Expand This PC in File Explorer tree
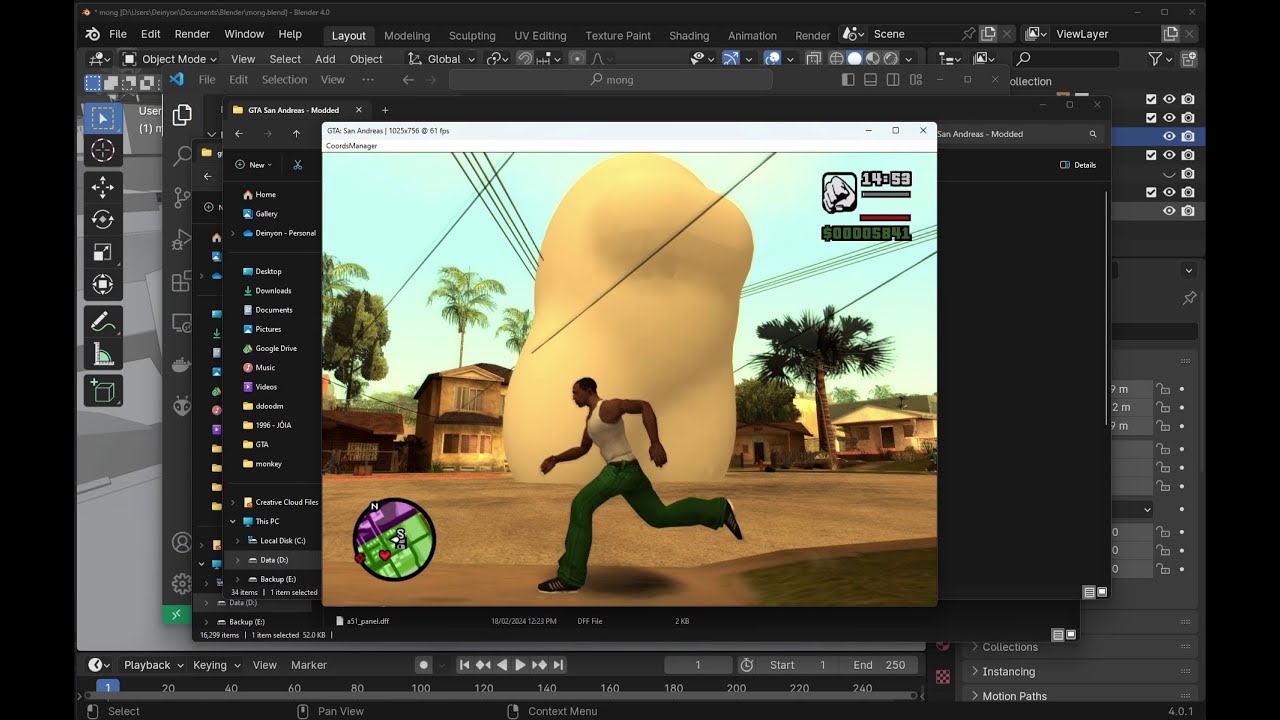 click(234, 521)
